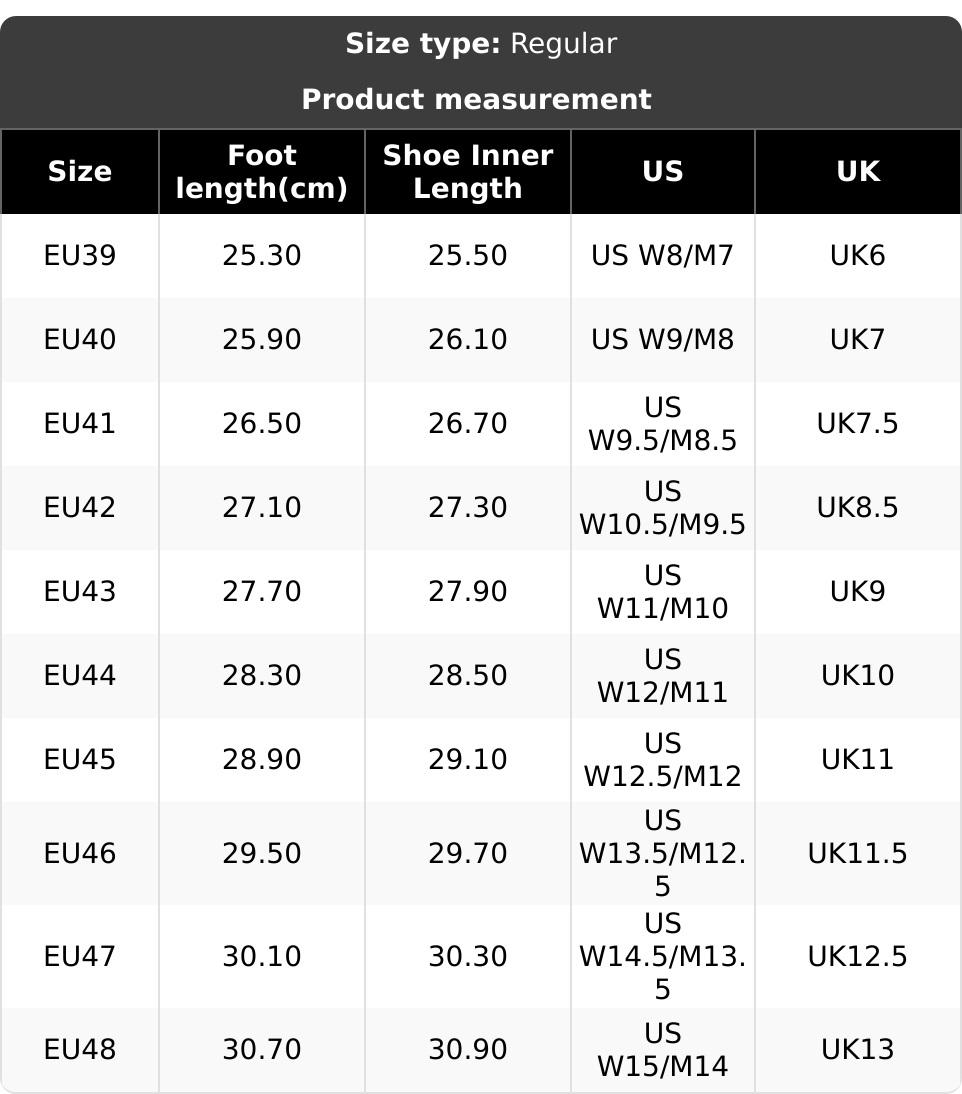Click the Shoe Inner Length header
962x1094 pixels.
pyautogui.click(x=468, y=172)
